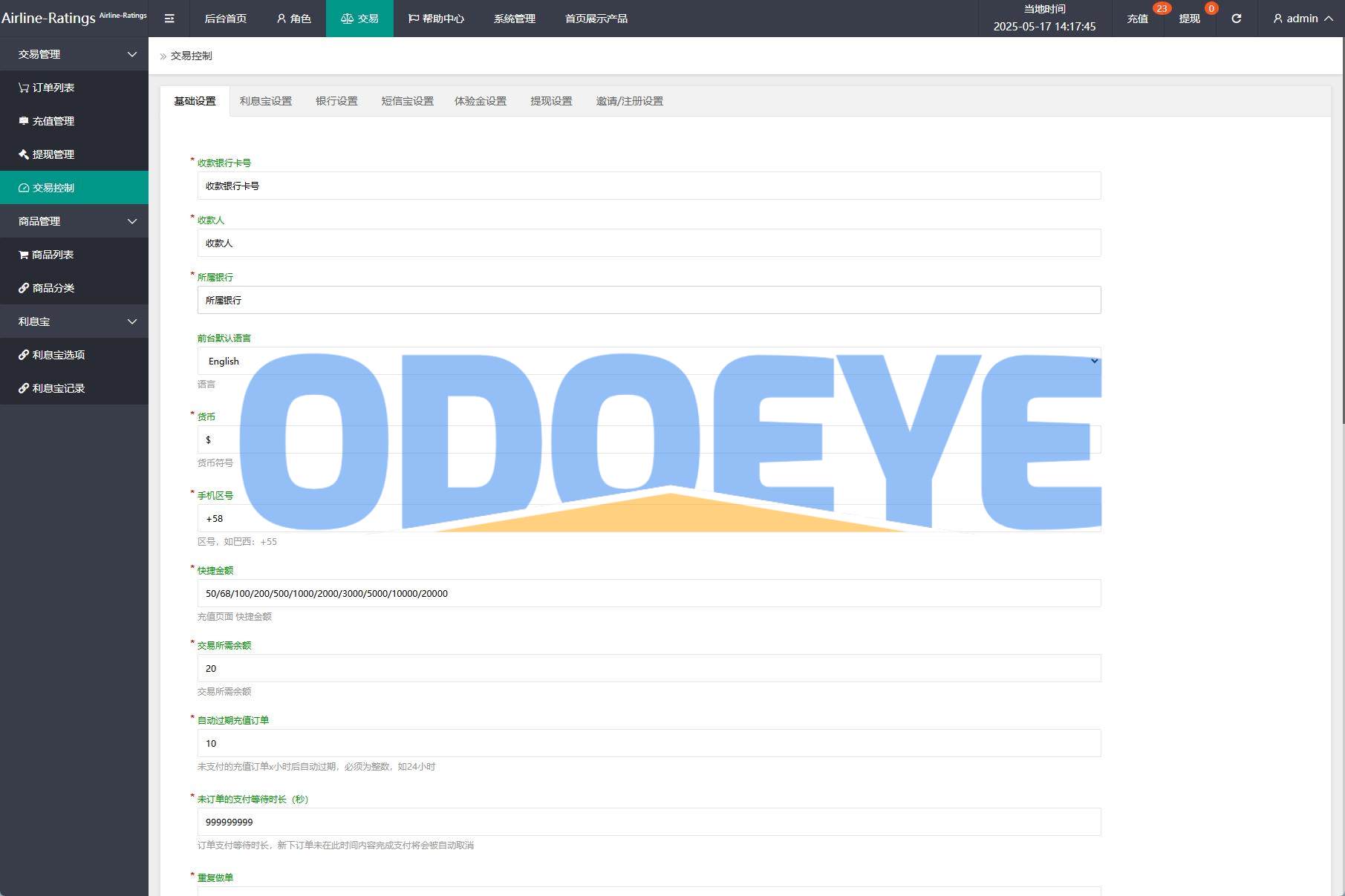
Task: Open 系统管理 top menu
Action: click(x=515, y=19)
